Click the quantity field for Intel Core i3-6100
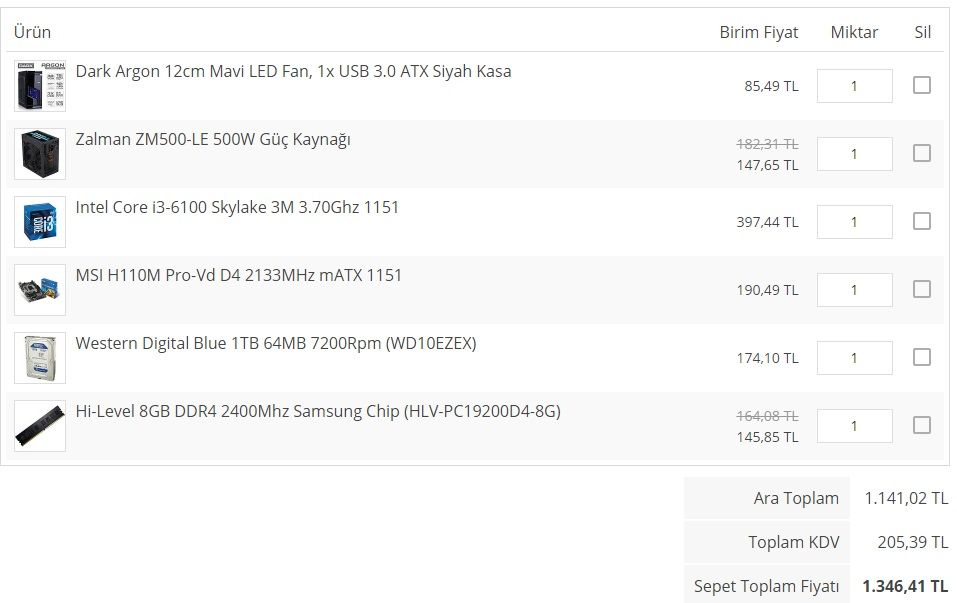Image resolution: width=957 pixels, height=603 pixels. [x=854, y=222]
